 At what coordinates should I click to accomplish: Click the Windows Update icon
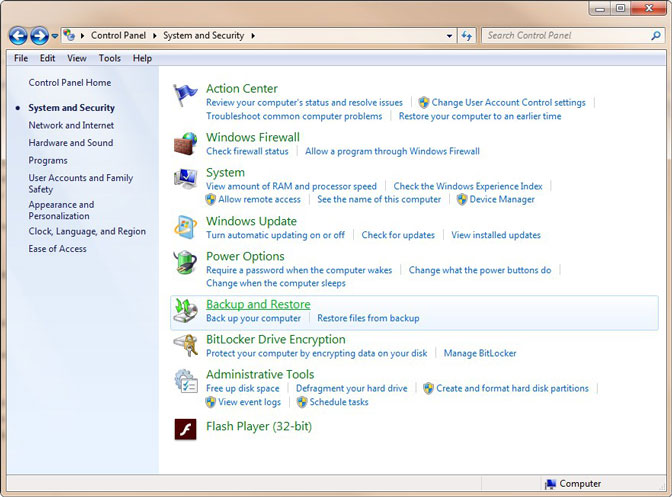pos(185,227)
